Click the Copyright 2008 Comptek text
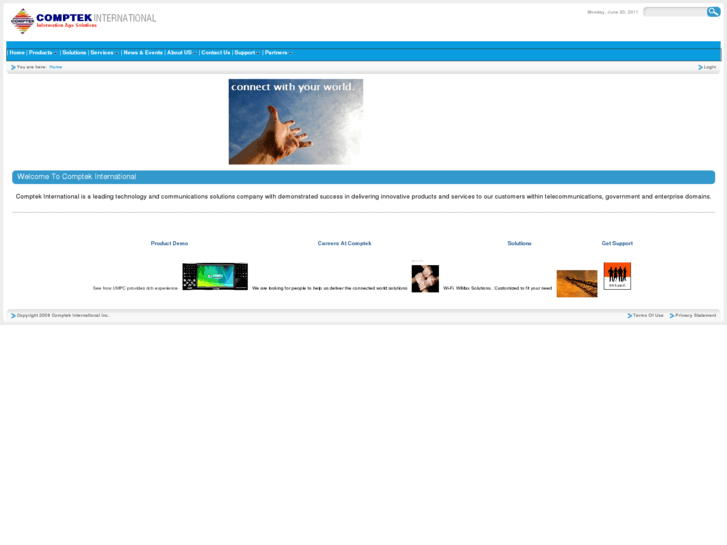 click(x=63, y=315)
